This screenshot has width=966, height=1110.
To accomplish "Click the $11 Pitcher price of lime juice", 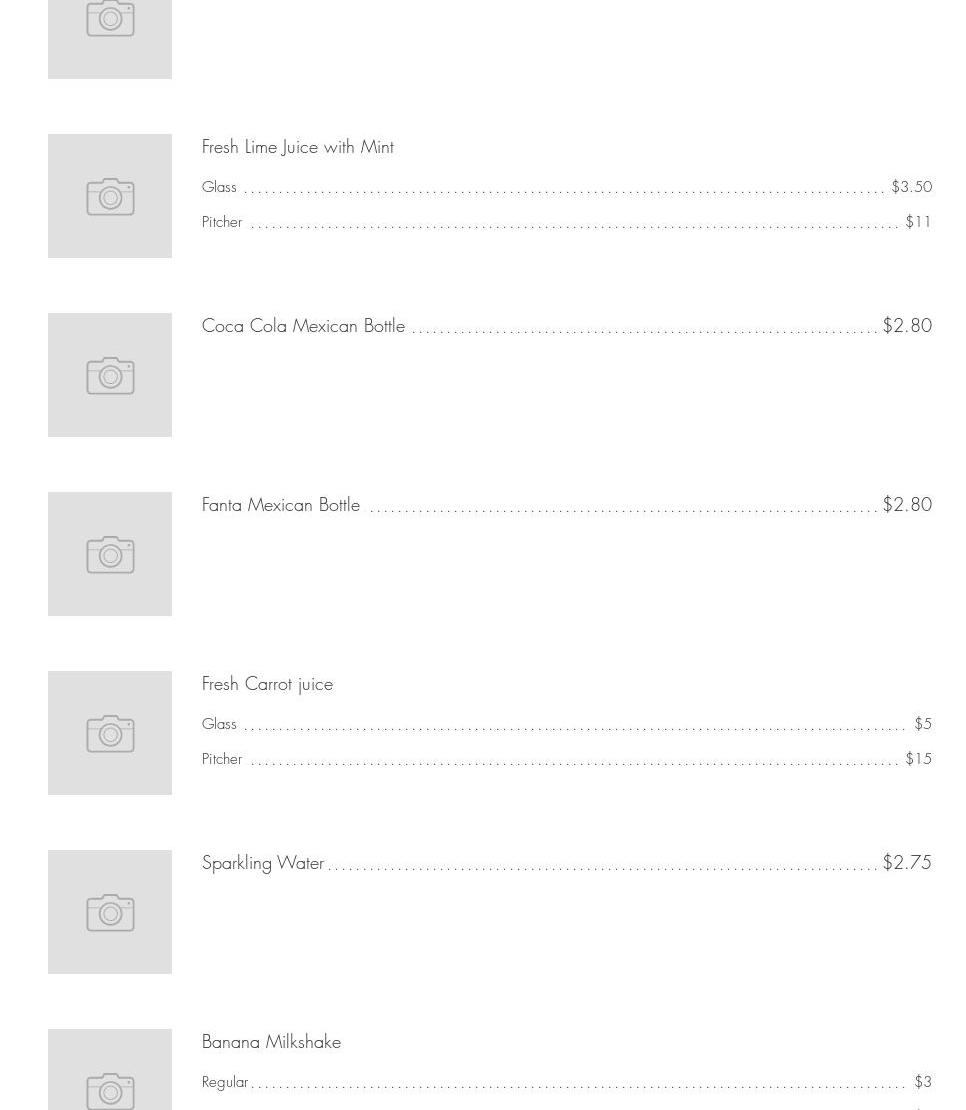I will point(918,222).
